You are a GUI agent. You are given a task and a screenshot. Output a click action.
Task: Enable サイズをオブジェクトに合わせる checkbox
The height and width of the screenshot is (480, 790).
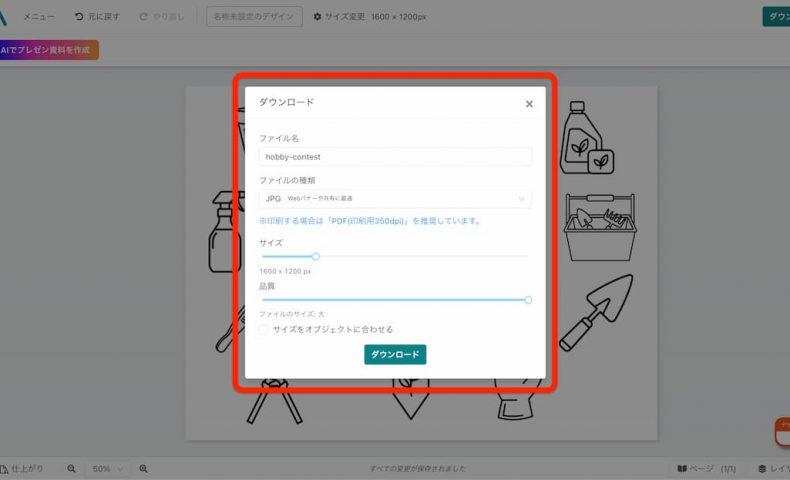tap(264, 329)
